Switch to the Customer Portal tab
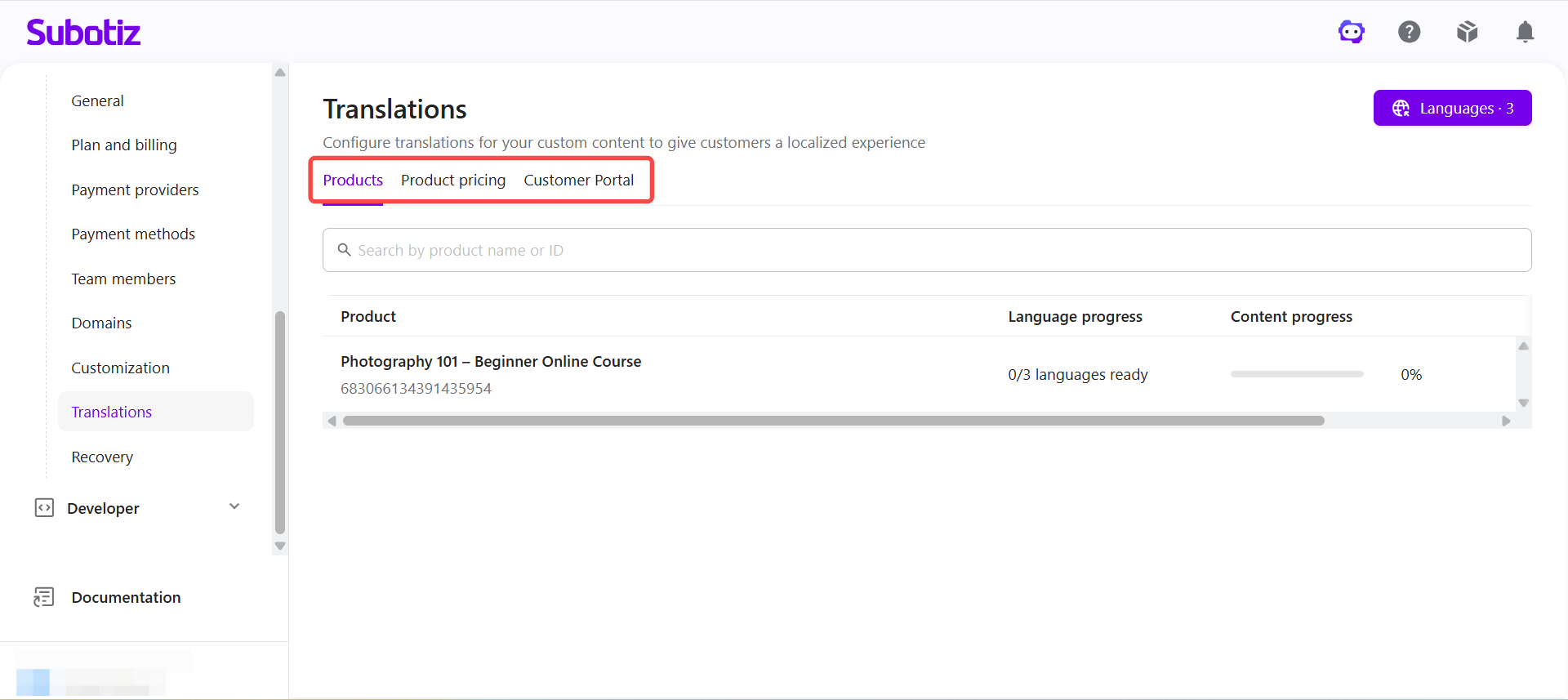Image resolution: width=1568 pixels, height=700 pixels. (x=579, y=181)
